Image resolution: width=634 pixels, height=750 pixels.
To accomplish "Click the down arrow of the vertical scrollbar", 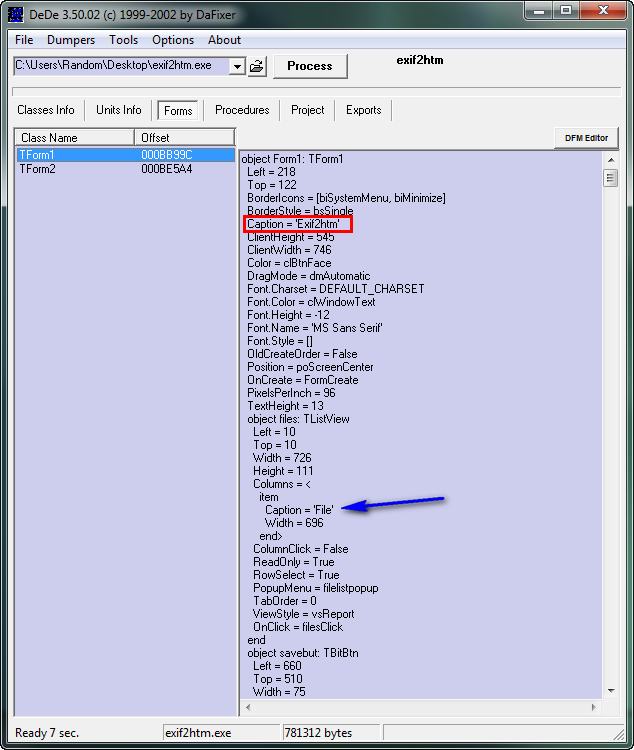I will point(611,691).
